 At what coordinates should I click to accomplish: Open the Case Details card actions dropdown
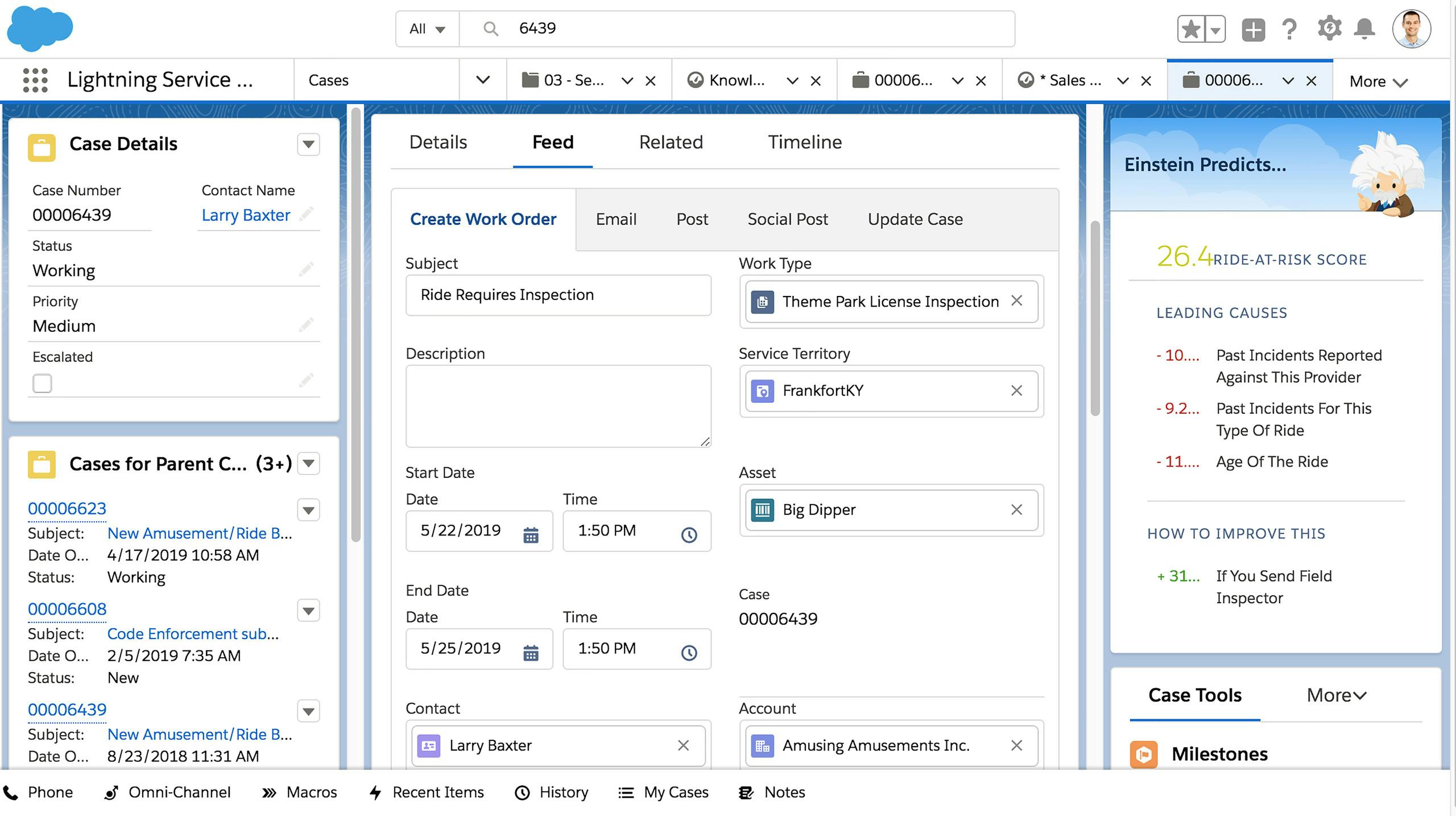[308, 144]
